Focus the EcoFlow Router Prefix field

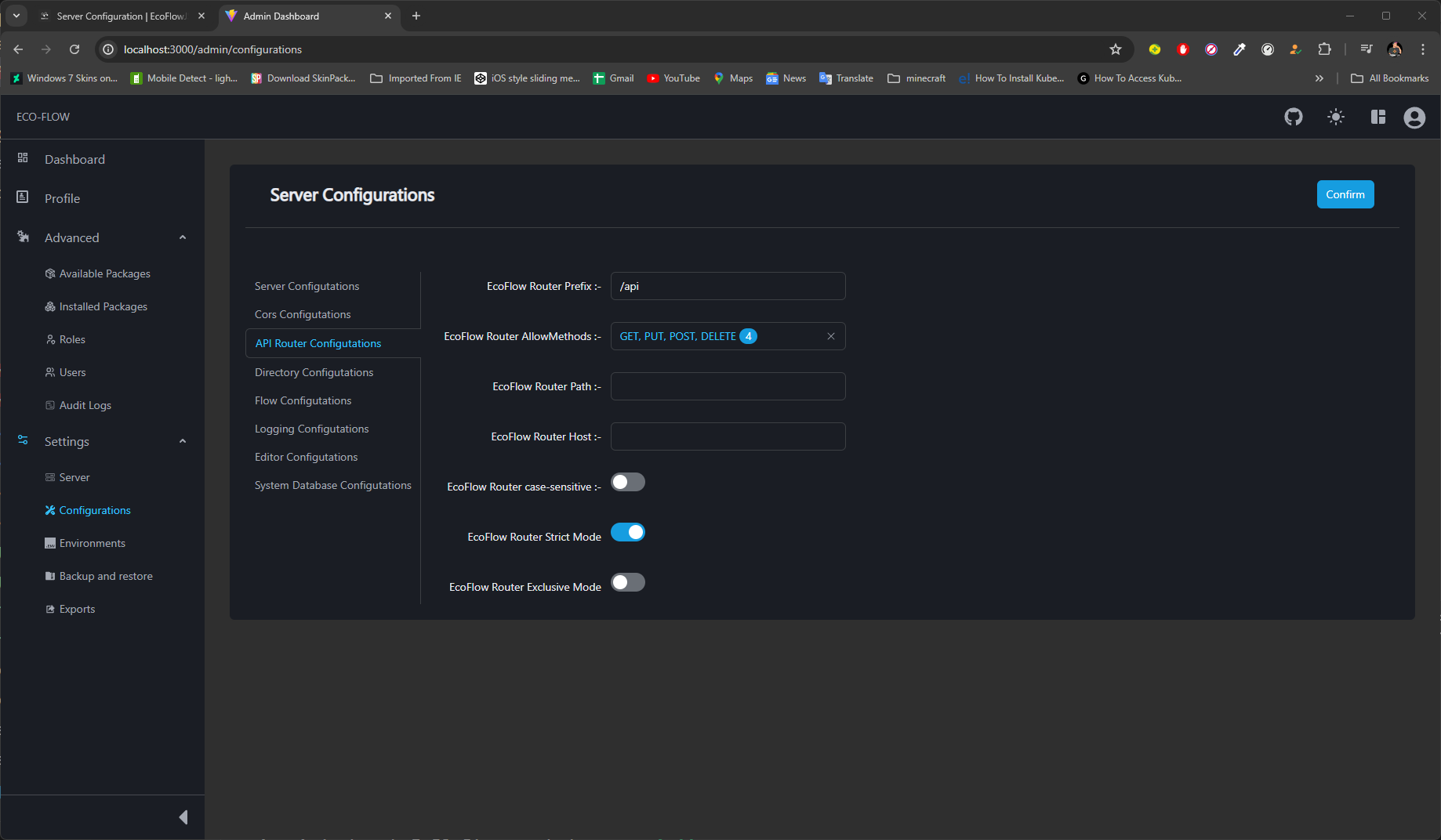(728, 286)
